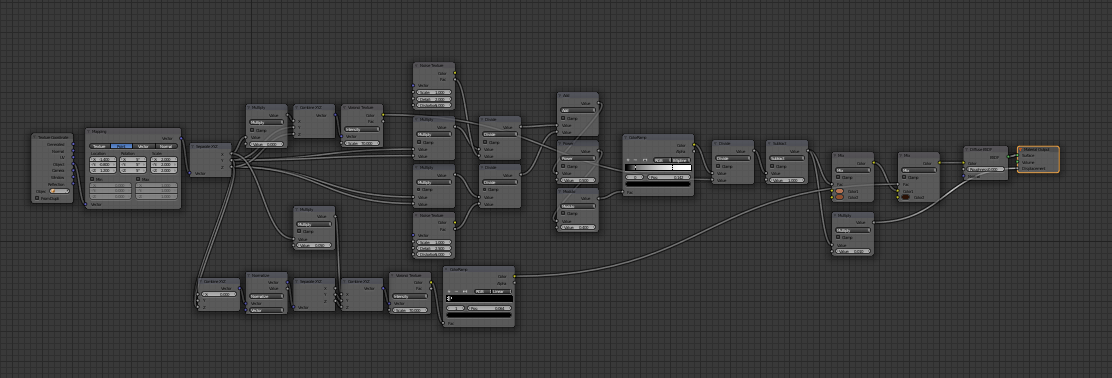Add a color stop in B-Spline ColorRamp
The height and width of the screenshot is (378, 1112).
628,160
